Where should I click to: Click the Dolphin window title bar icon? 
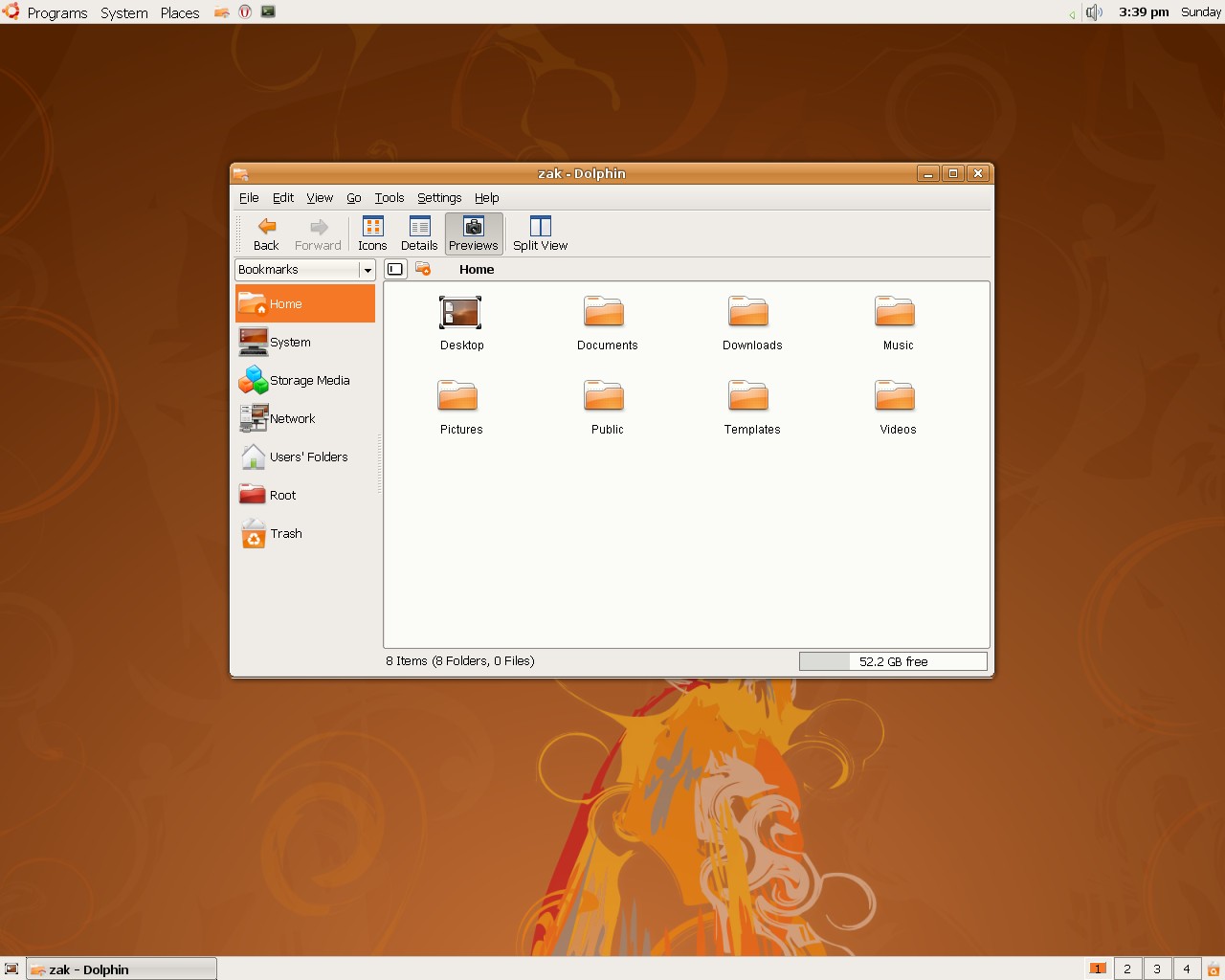pos(241,173)
